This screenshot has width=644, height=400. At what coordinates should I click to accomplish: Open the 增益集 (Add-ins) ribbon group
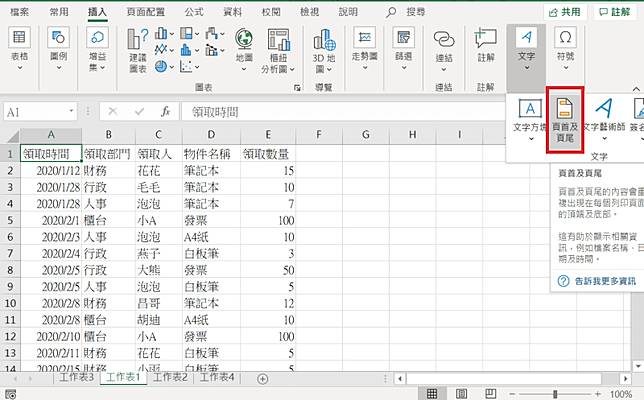(97, 48)
